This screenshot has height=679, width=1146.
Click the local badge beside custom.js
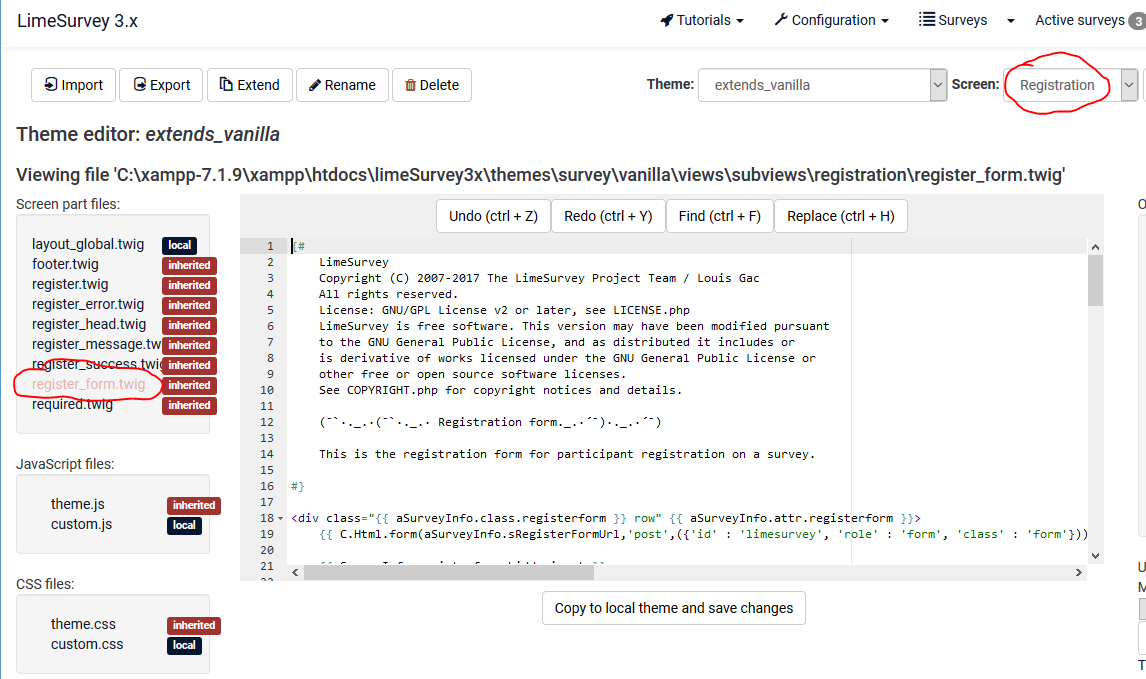click(x=184, y=526)
